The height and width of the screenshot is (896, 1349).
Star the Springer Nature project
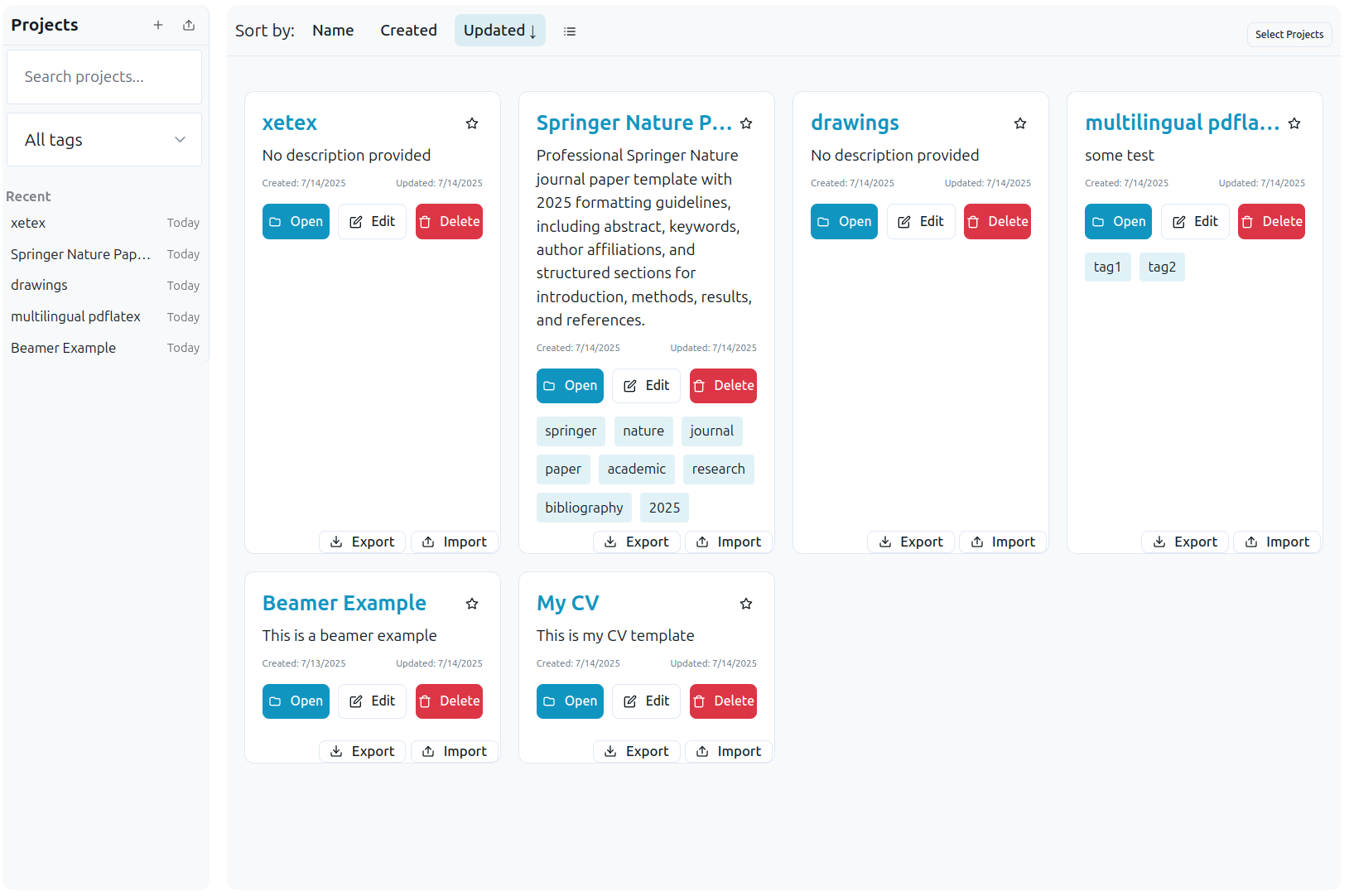tap(746, 123)
